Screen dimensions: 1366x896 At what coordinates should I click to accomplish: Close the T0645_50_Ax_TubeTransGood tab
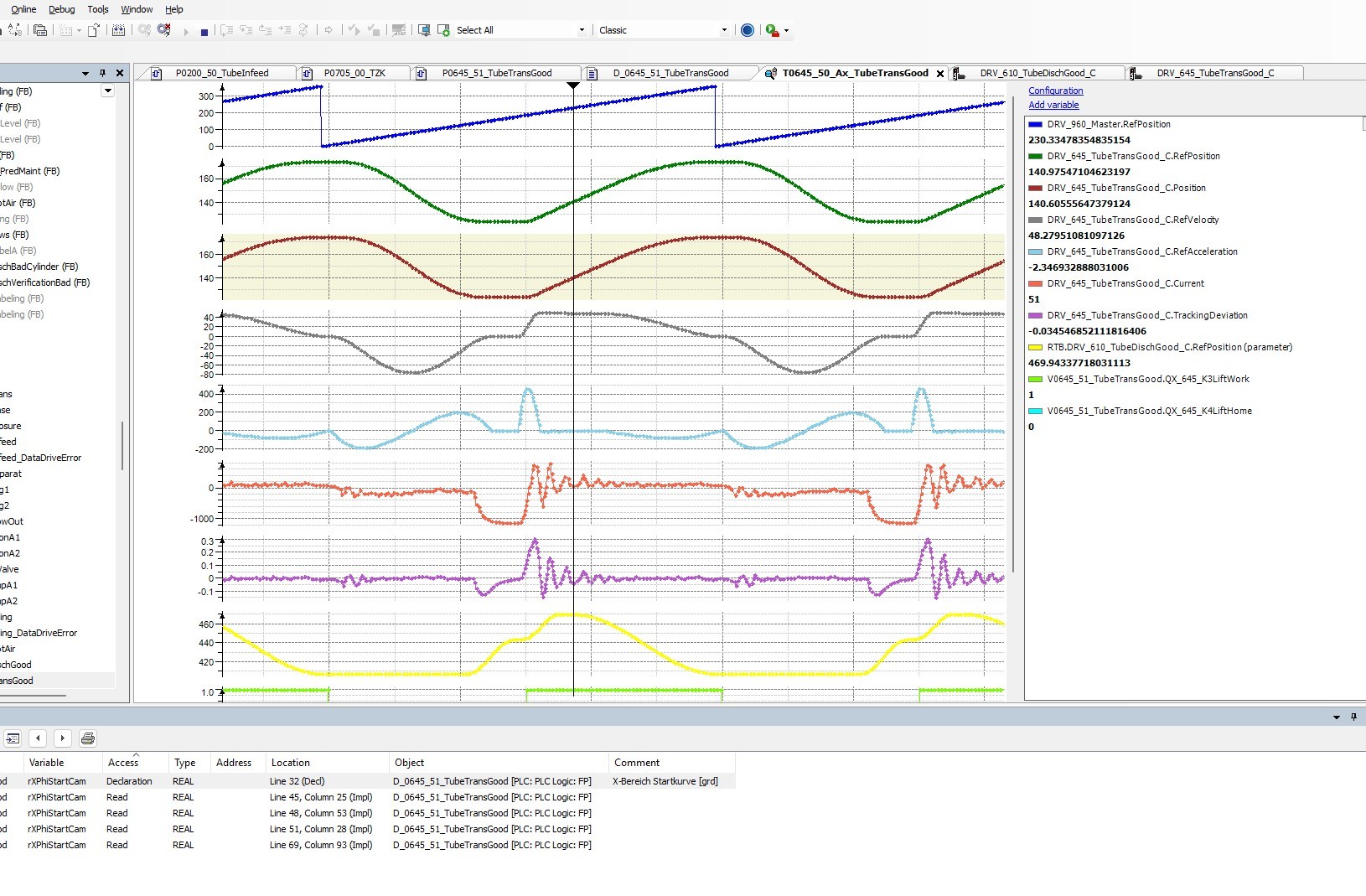(940, 74)
